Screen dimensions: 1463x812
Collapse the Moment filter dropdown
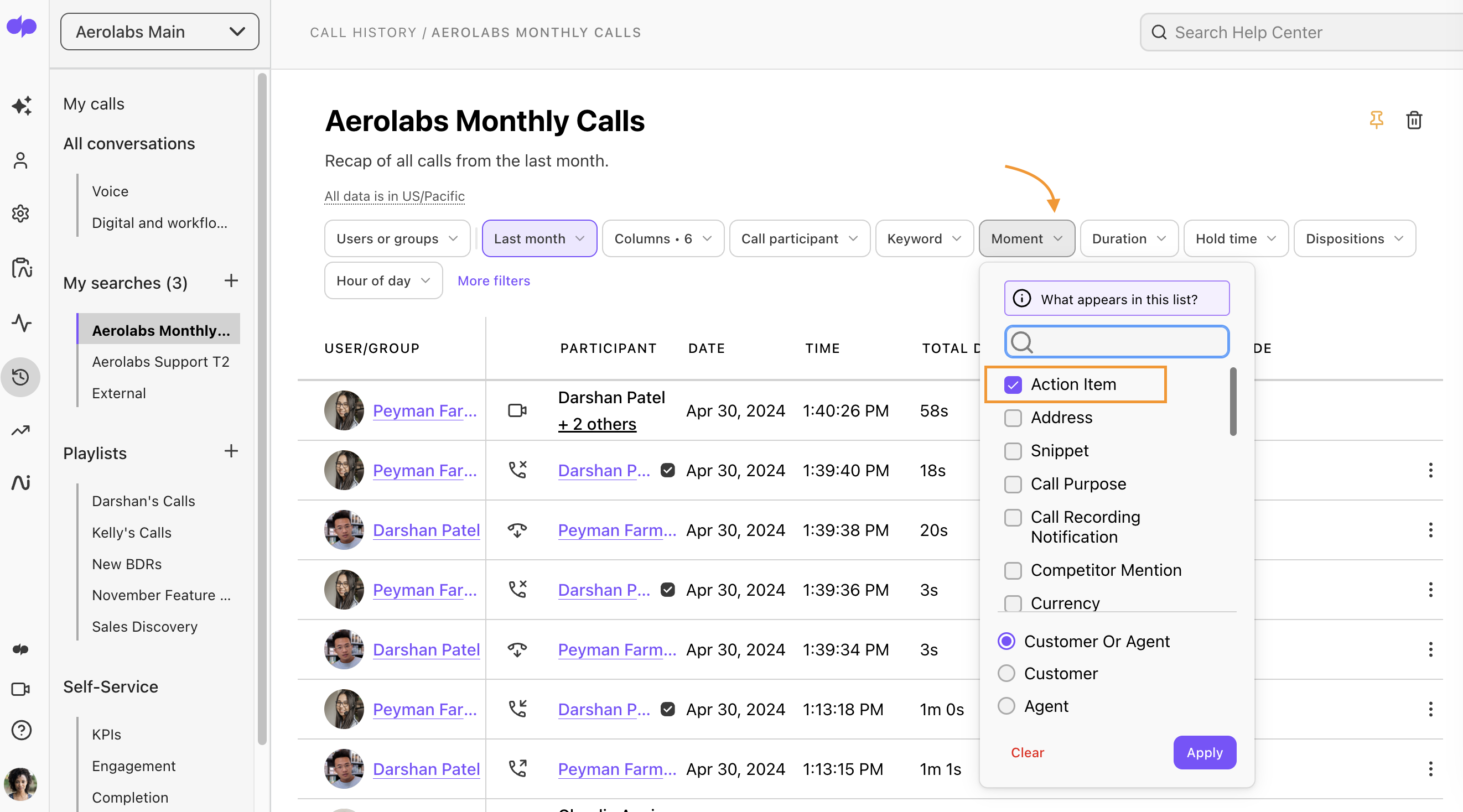point(1026,238)
